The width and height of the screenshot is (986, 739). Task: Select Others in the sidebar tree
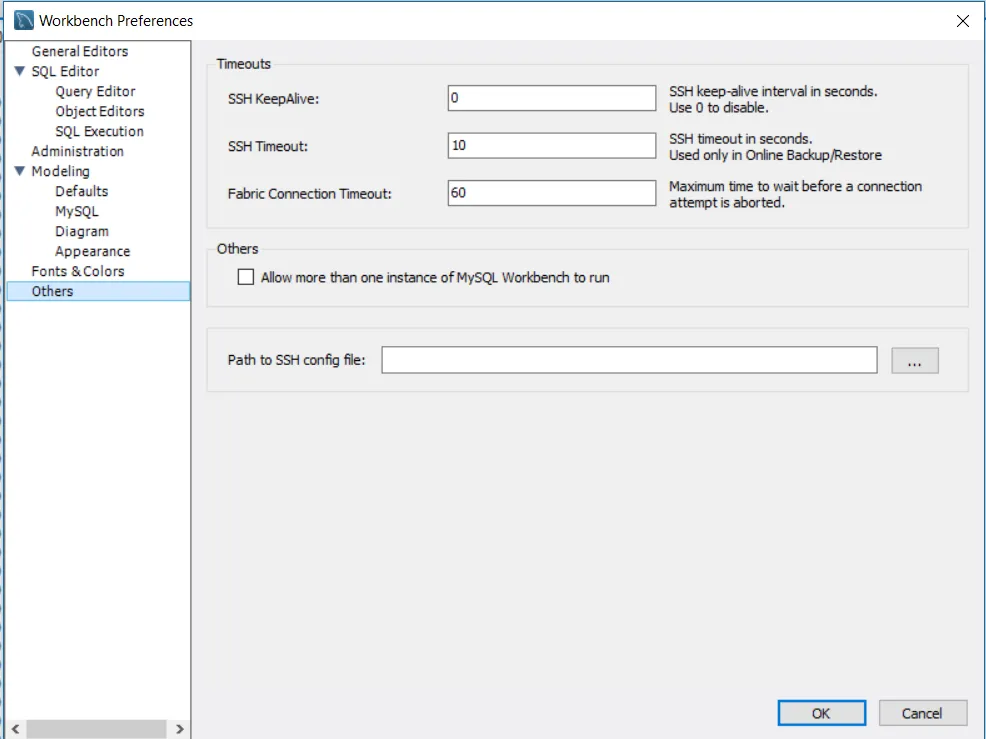[x=98, y=291]
